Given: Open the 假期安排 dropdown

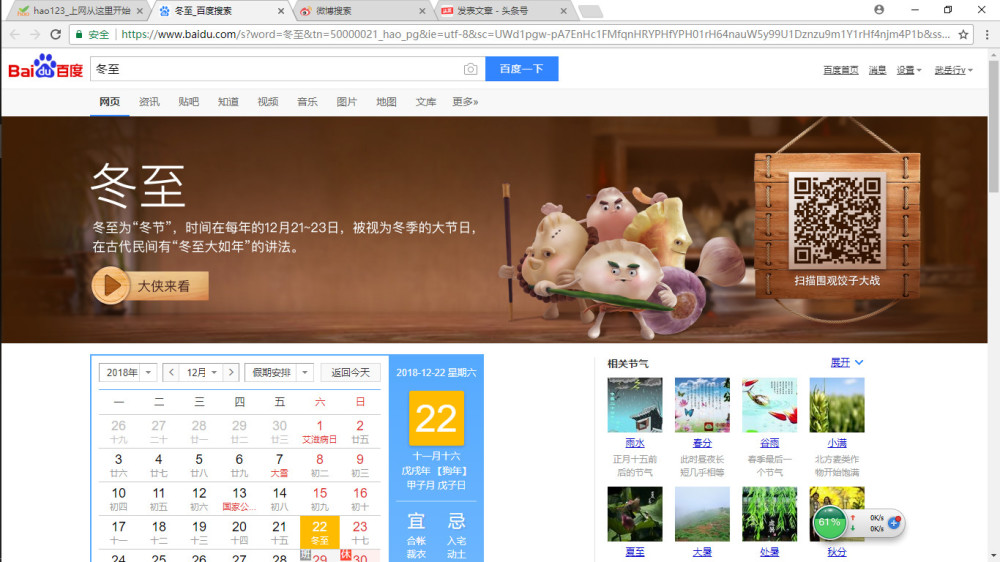Looking at the screenshot, I should (279, 372).
